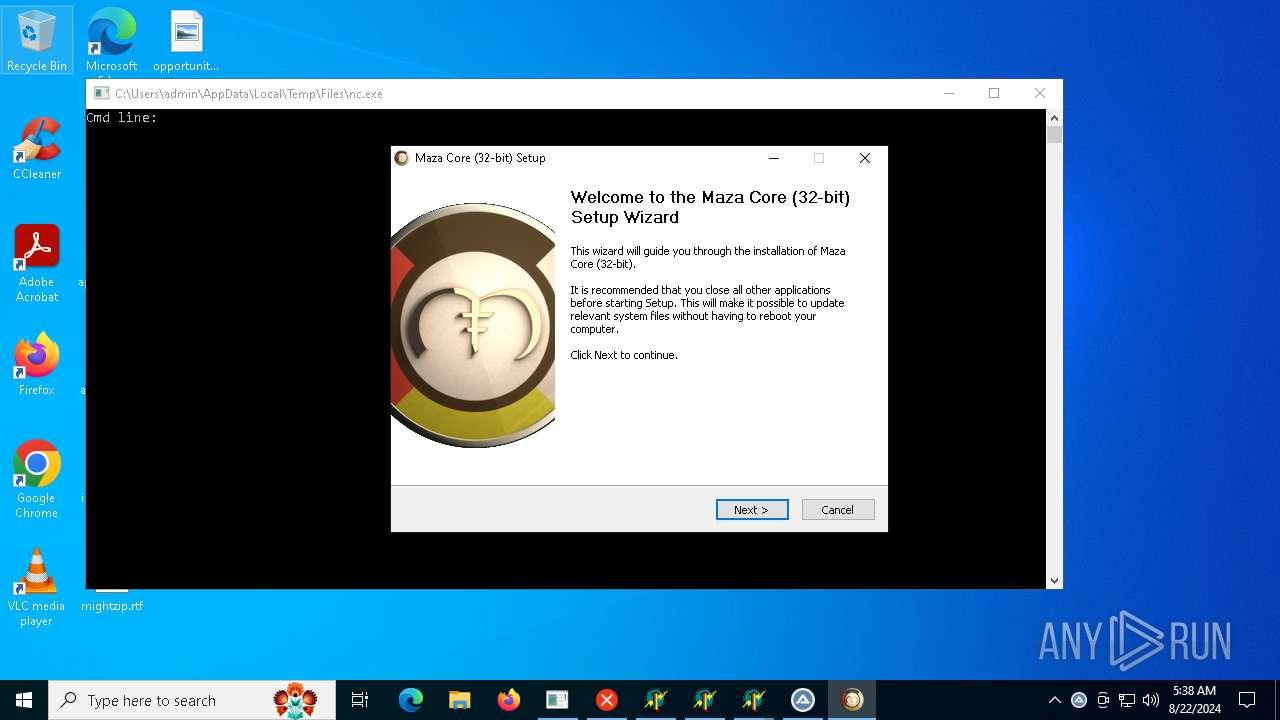Click the "Cmd line:" text in console

click(122, 118)
